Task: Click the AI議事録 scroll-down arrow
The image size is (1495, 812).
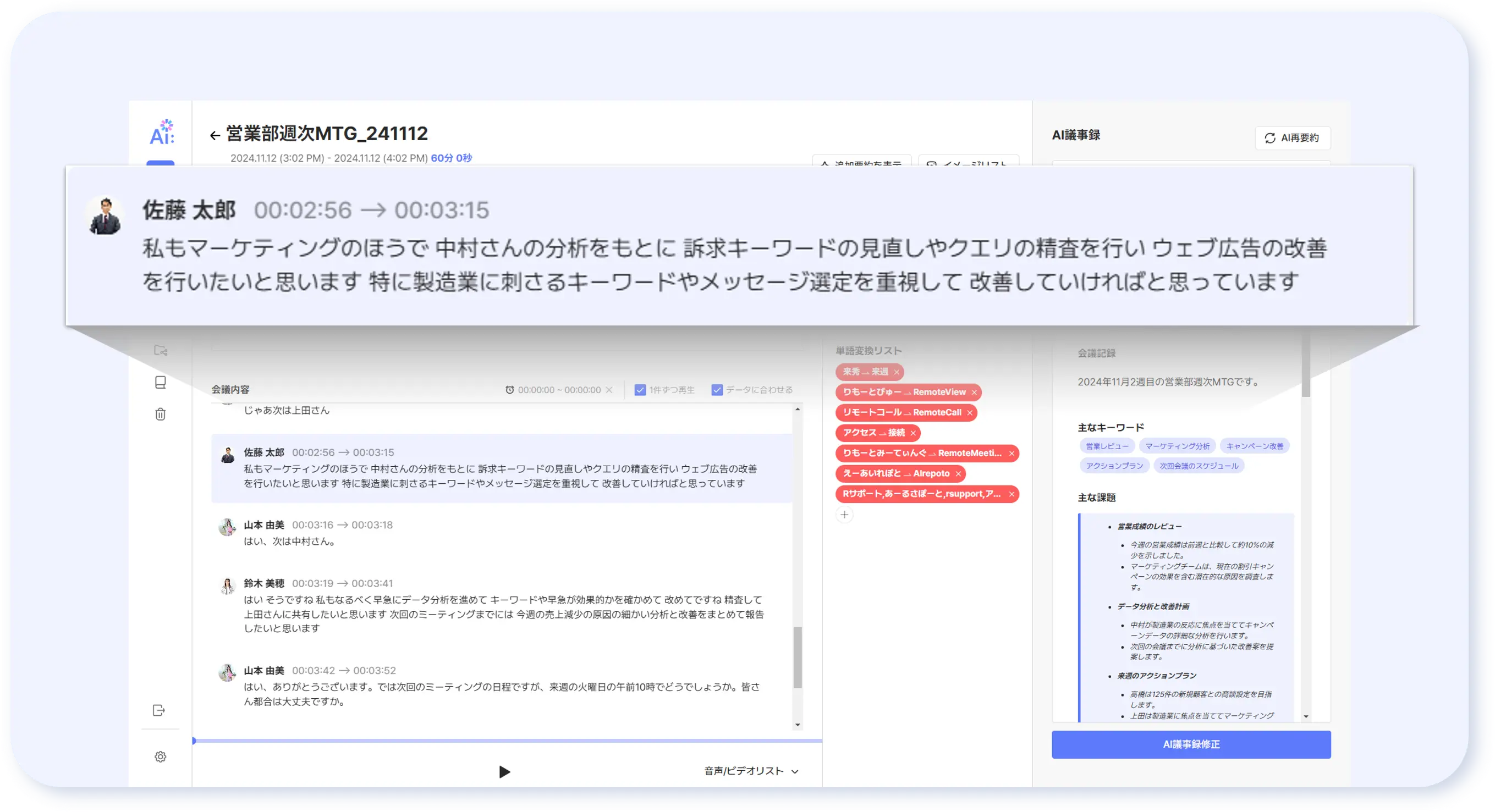Action: [x=1306, y=717]
